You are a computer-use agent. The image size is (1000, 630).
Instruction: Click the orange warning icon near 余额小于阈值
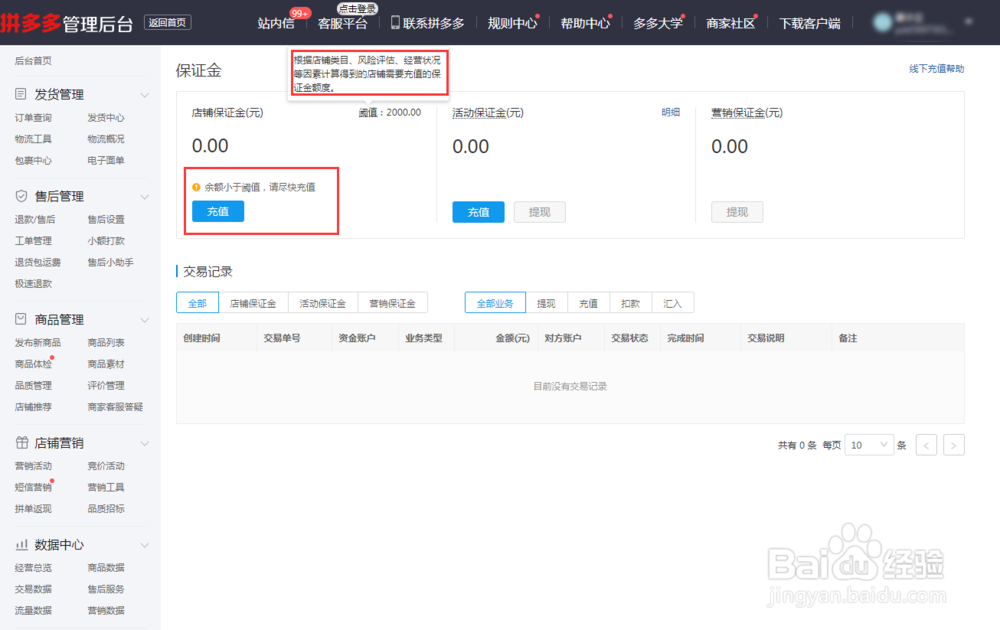click(x=196, y=187)
